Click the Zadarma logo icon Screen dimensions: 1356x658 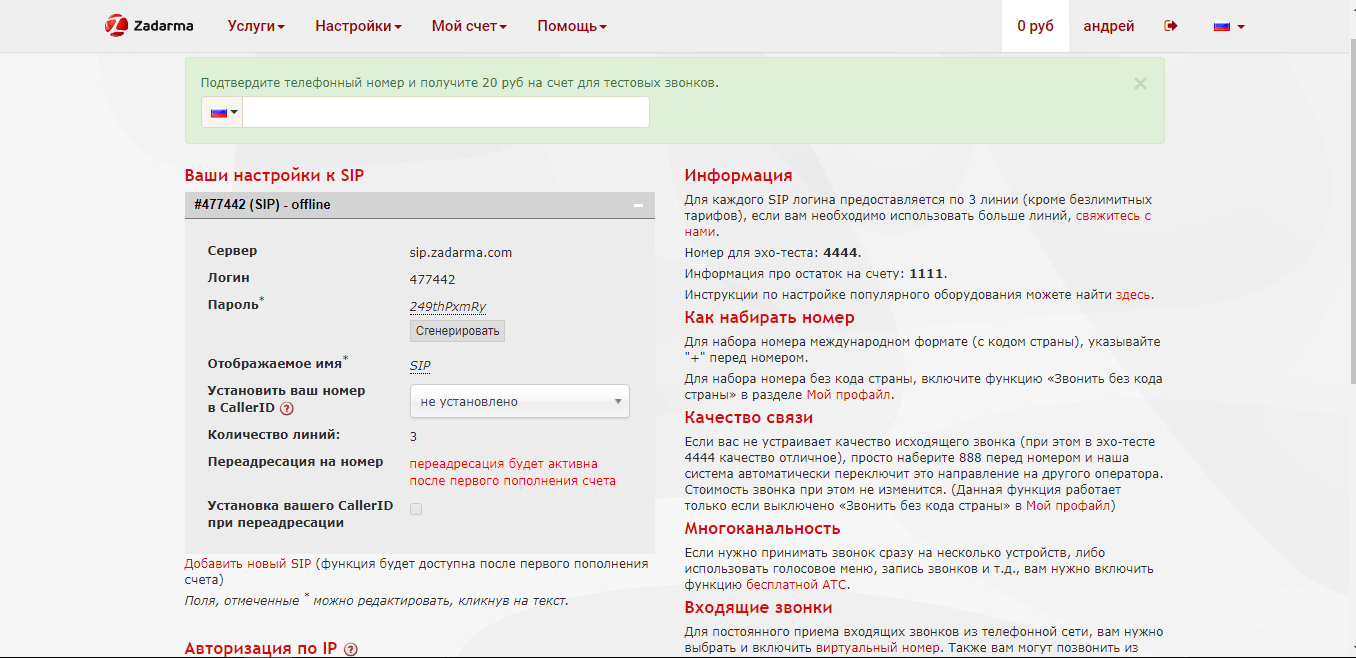(x=117, y=26)
